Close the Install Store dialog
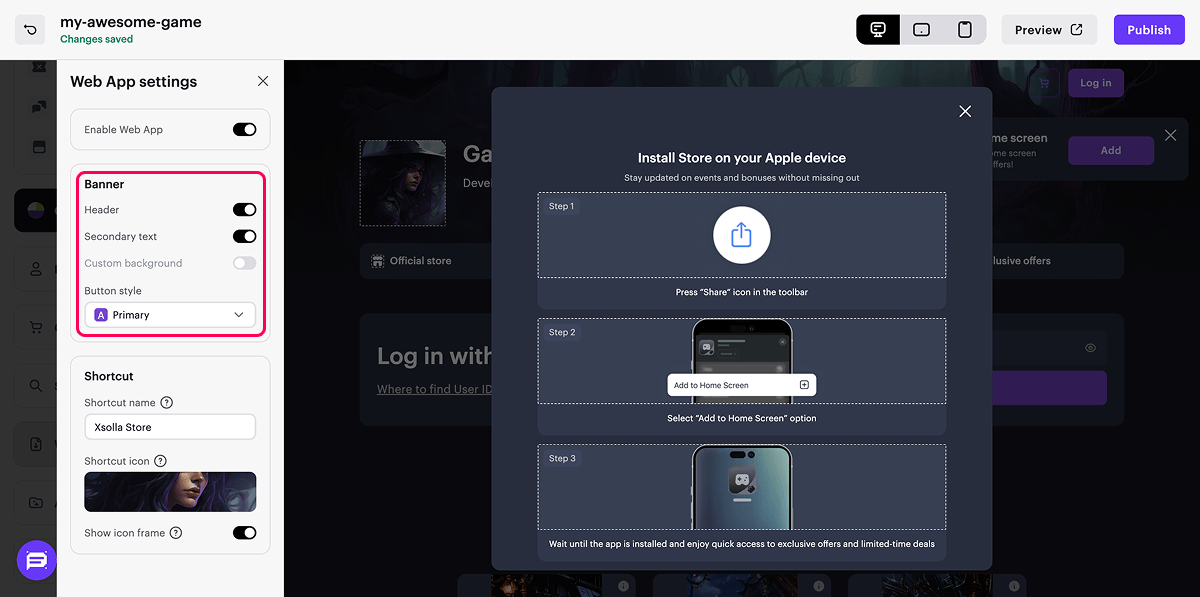Screen dimensions: 1200x597 tap(965, 112)
